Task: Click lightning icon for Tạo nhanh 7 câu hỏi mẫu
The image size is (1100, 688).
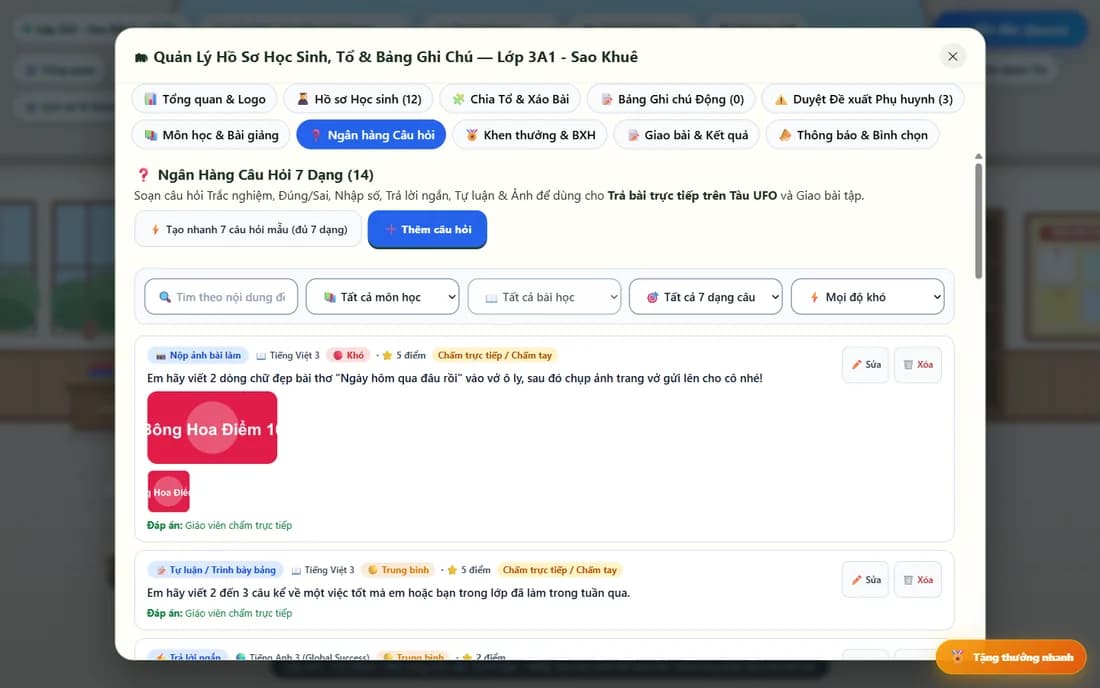Action: pyautogui.click(x=155, y=229)
